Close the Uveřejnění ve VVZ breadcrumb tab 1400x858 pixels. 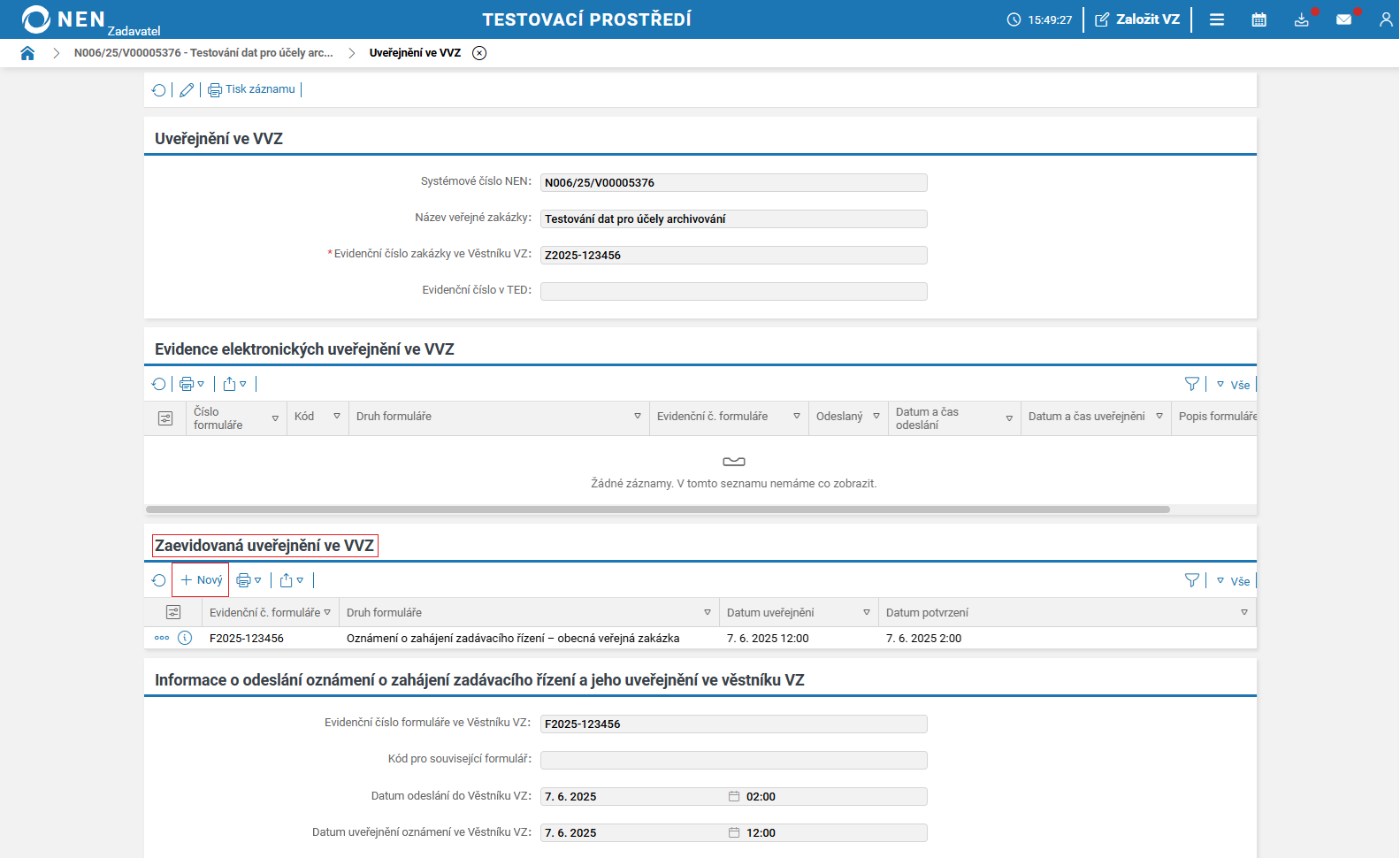[479, 53]
